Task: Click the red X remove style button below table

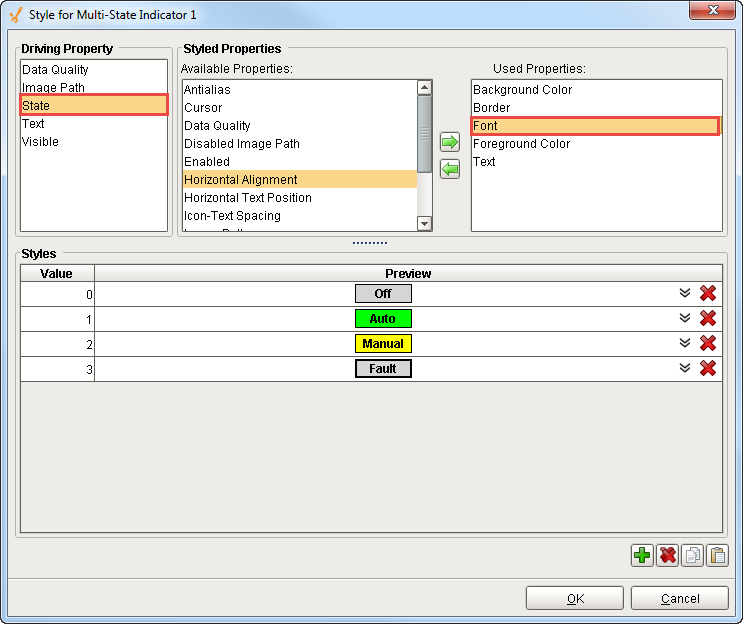Action: pyautogui.click(x=667, y=555)
